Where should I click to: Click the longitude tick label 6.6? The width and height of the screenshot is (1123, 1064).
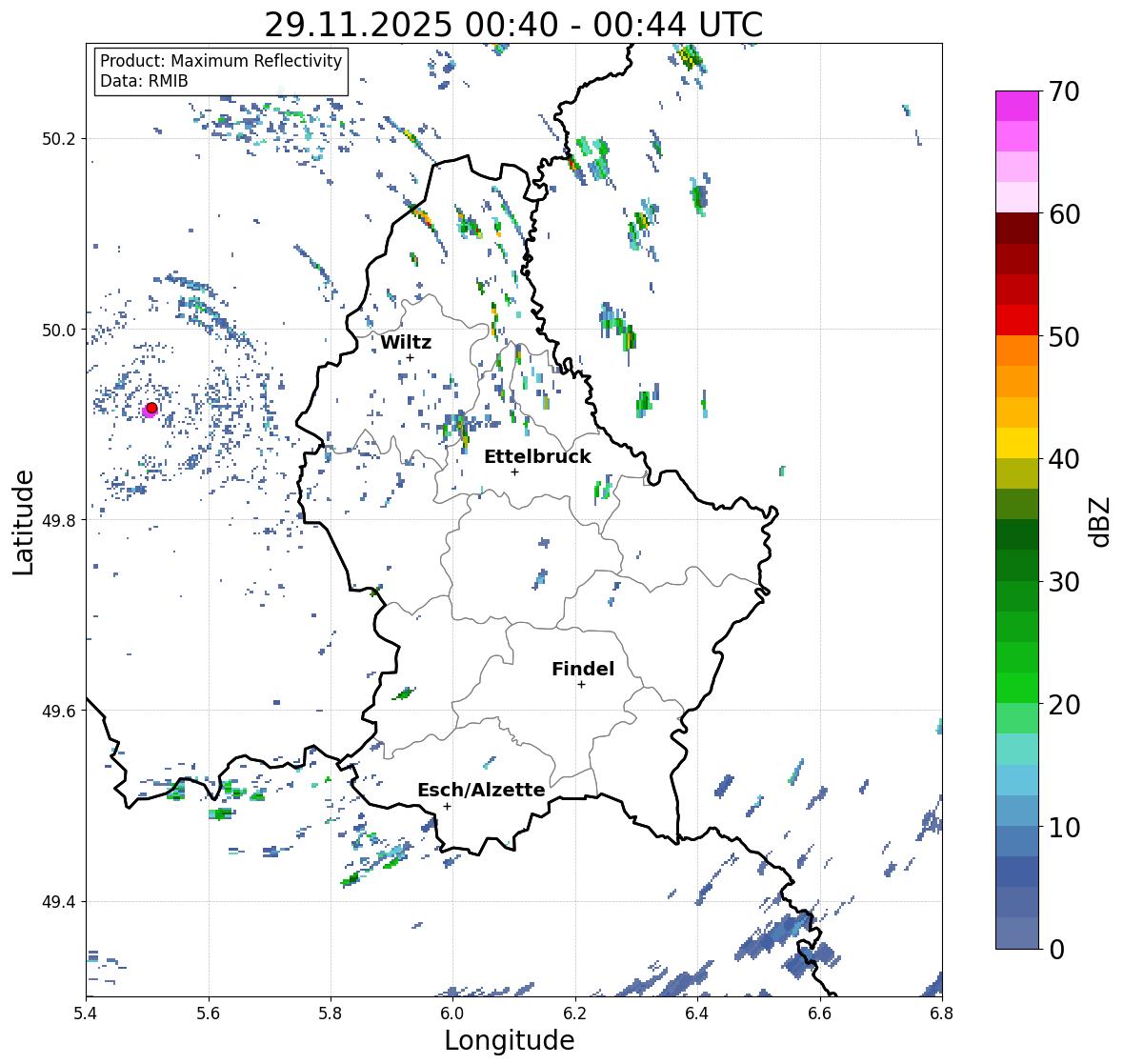coord(819,1013)
